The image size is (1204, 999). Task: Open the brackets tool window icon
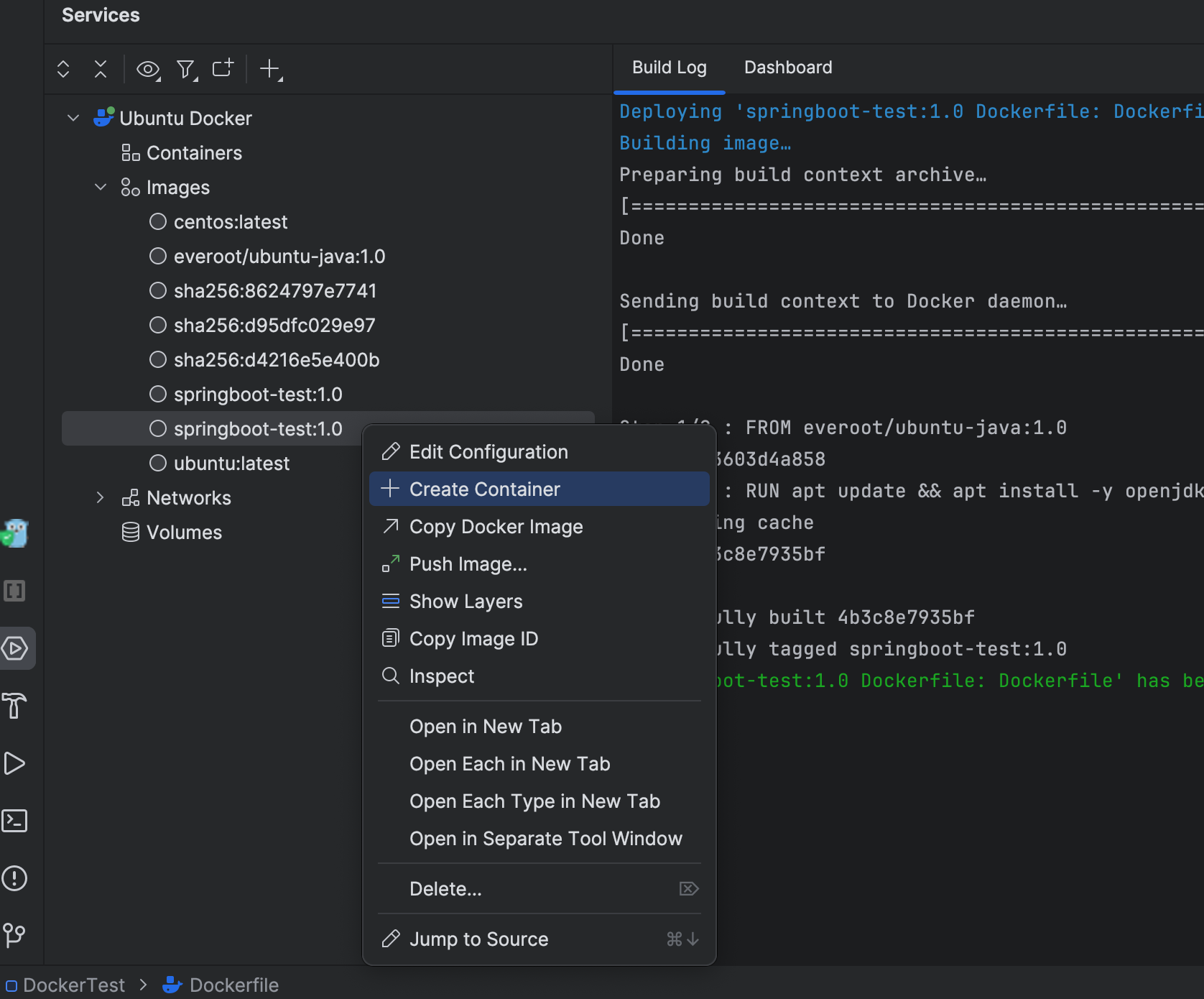[x=14, y=591]
